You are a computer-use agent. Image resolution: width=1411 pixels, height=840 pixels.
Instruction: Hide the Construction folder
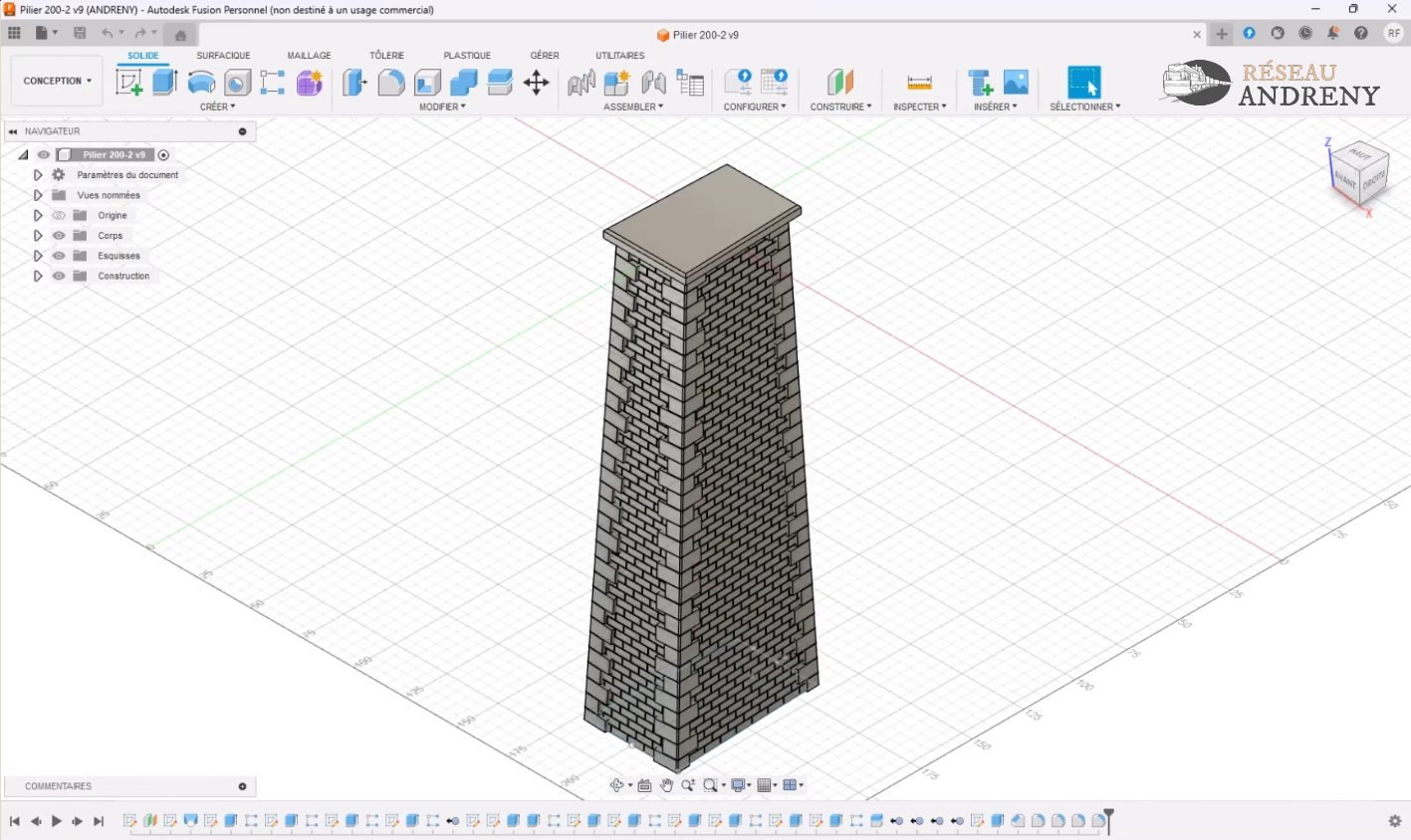59,276
